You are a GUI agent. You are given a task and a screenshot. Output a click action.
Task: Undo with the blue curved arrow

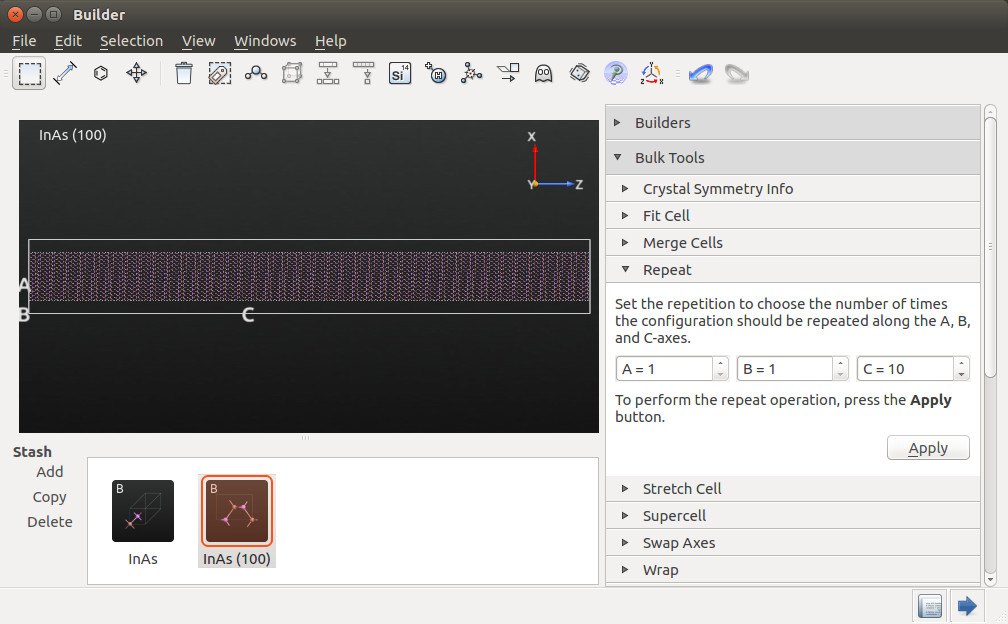[x=701, y=73]
